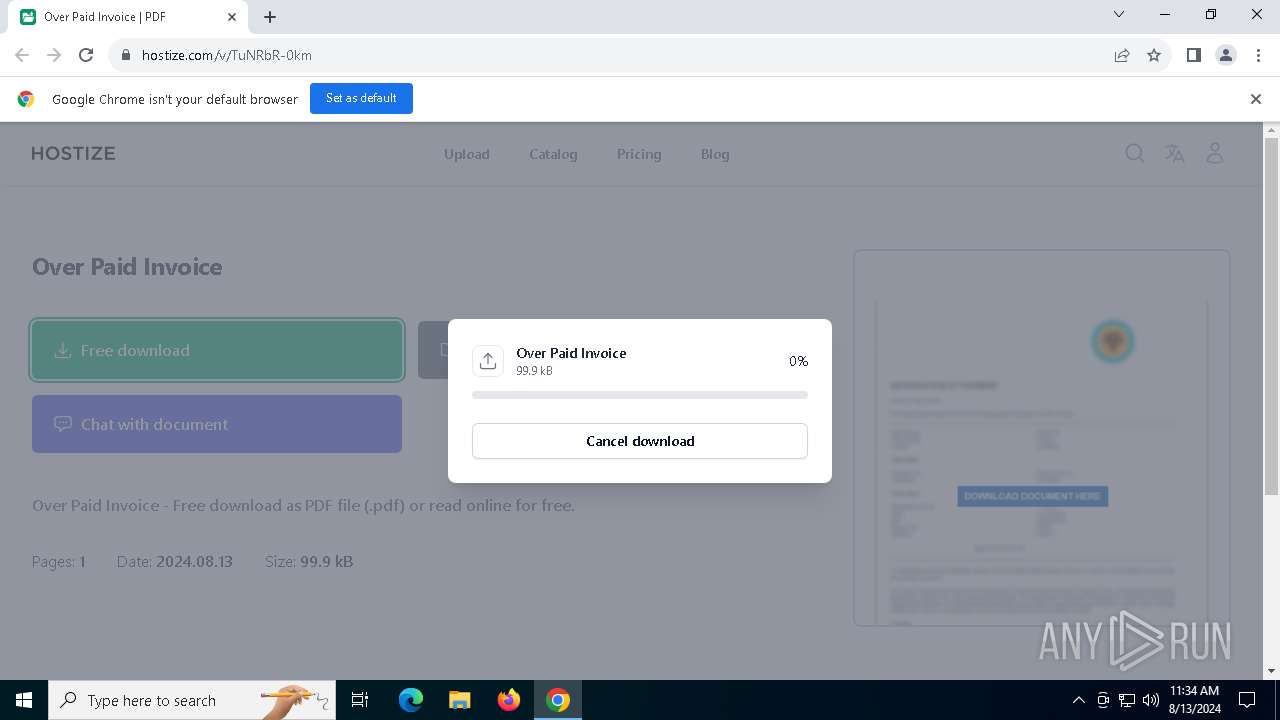This screenshot has height=720, width=1280.
Task: Open the Upload menu item
Action: pyautogui.click(x=467, y=154)
